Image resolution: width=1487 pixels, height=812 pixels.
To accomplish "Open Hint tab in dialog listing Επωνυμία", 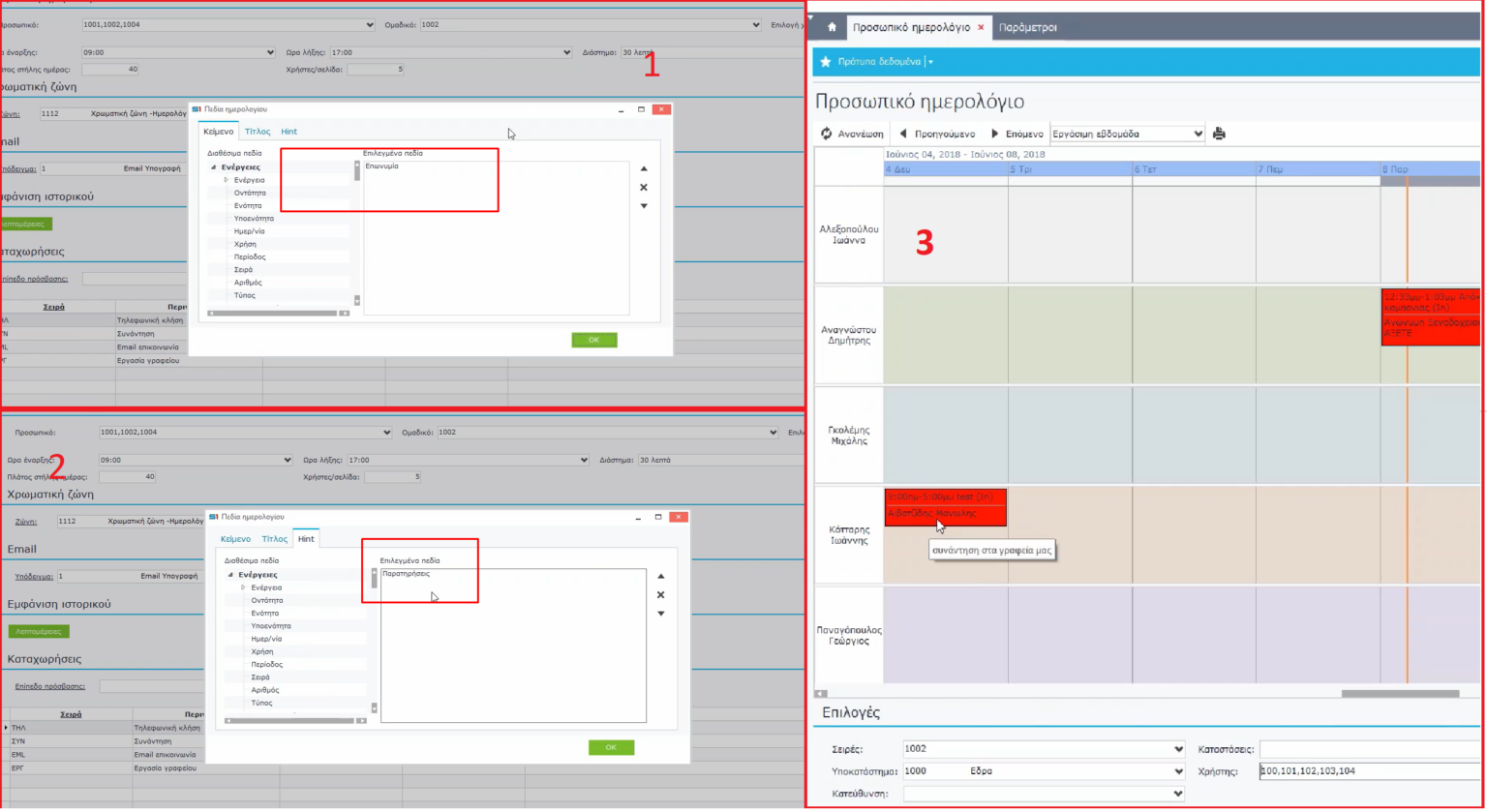I will pyautogui.click(x=288, y=132).
